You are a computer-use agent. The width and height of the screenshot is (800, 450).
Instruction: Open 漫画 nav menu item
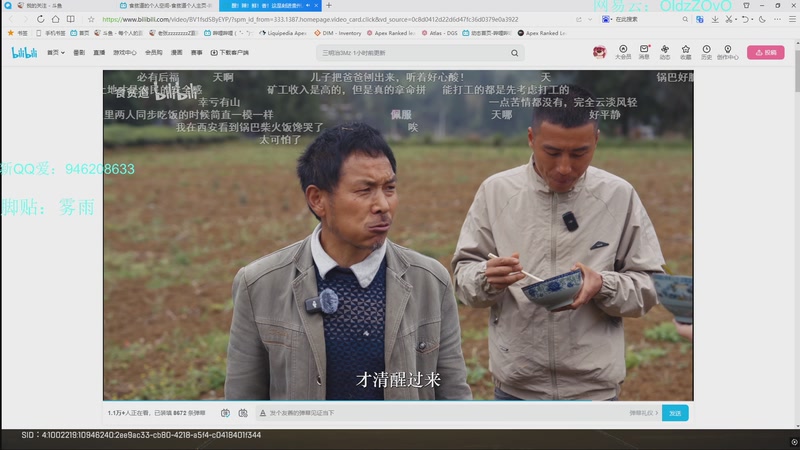(177, 53)
